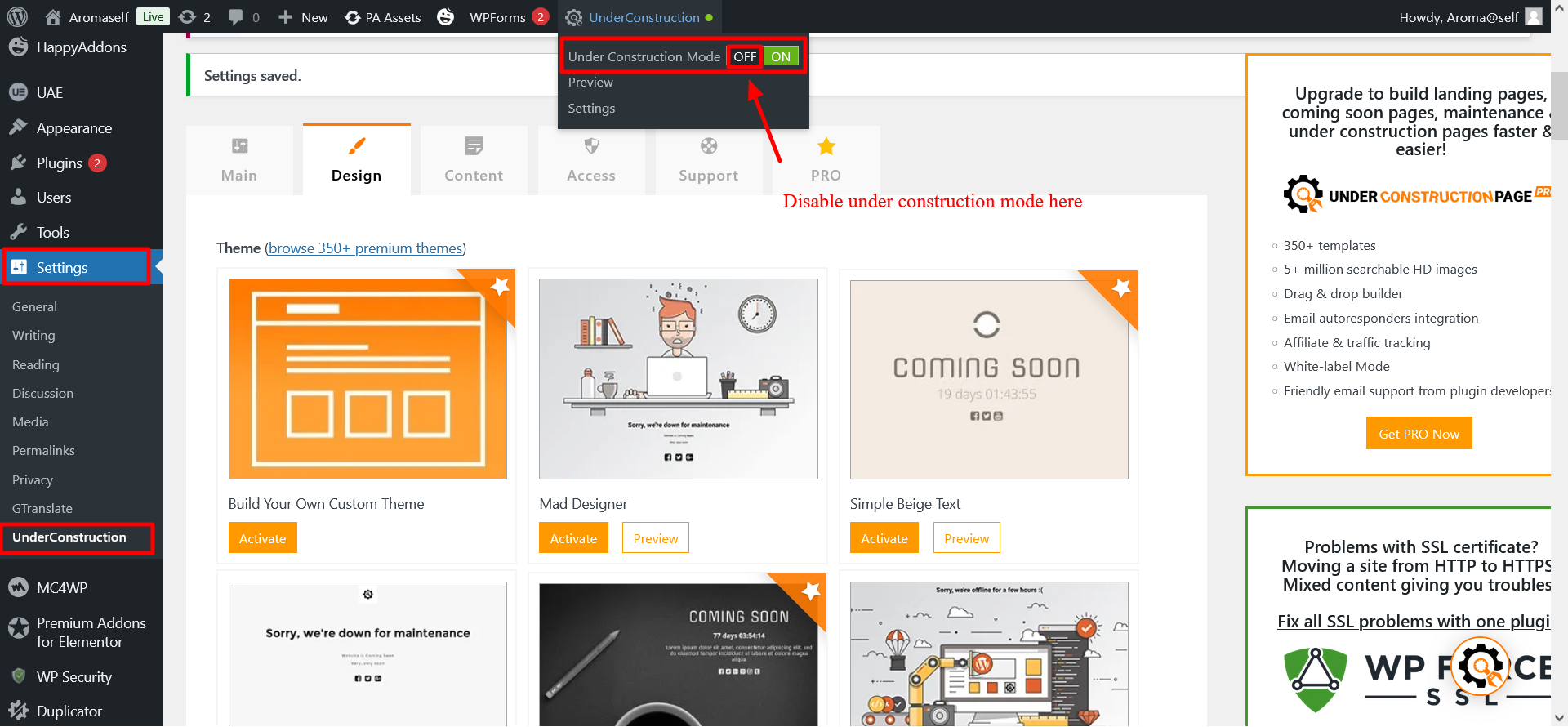Open the HappyAddons sidebar icon
Image resolution: width=1568 pixels, height=727 pixels.
tap(18, 47)
